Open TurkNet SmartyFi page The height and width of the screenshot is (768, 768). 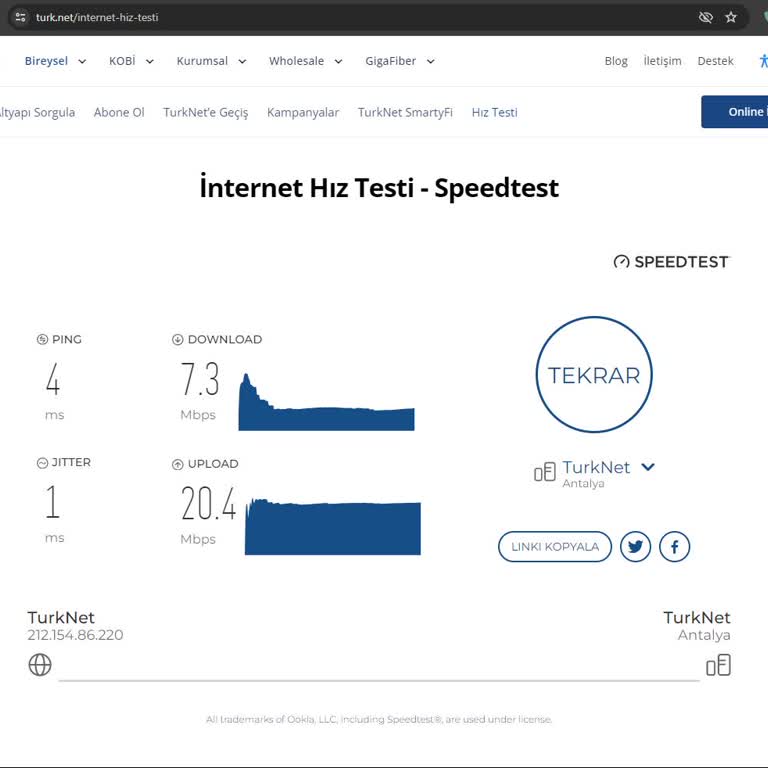[x=405, y=113]
